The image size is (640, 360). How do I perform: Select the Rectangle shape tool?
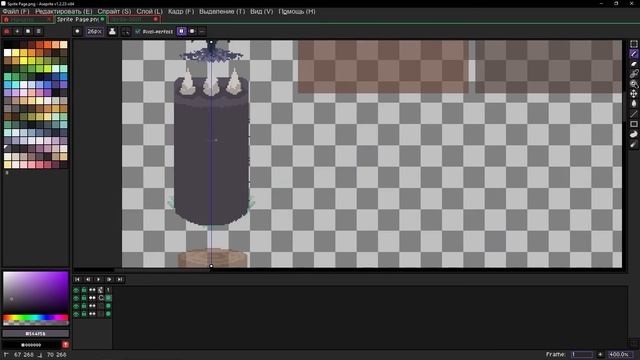(633, 124)
